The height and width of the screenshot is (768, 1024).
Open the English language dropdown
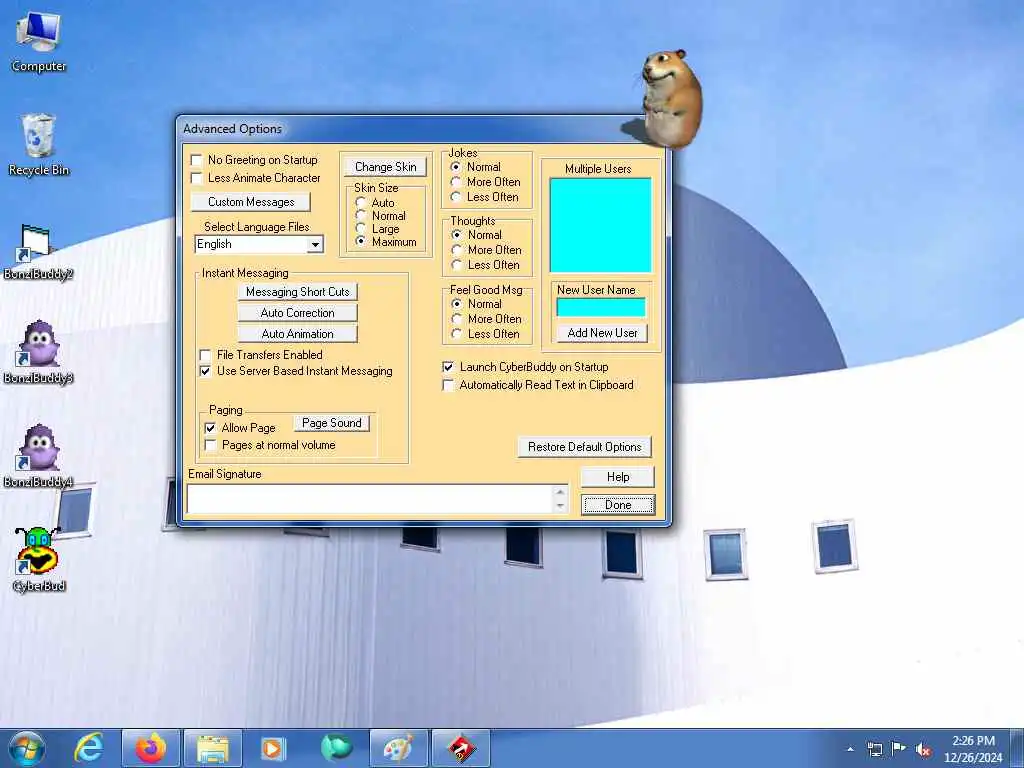[x=315, y=245]
